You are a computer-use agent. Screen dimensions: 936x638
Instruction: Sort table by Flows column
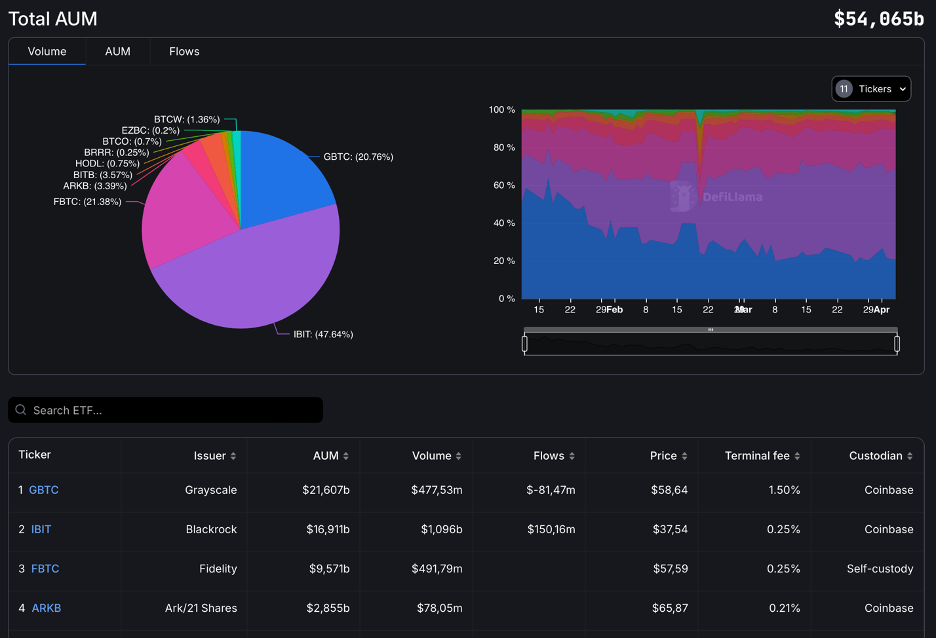(x=554, y=456)
